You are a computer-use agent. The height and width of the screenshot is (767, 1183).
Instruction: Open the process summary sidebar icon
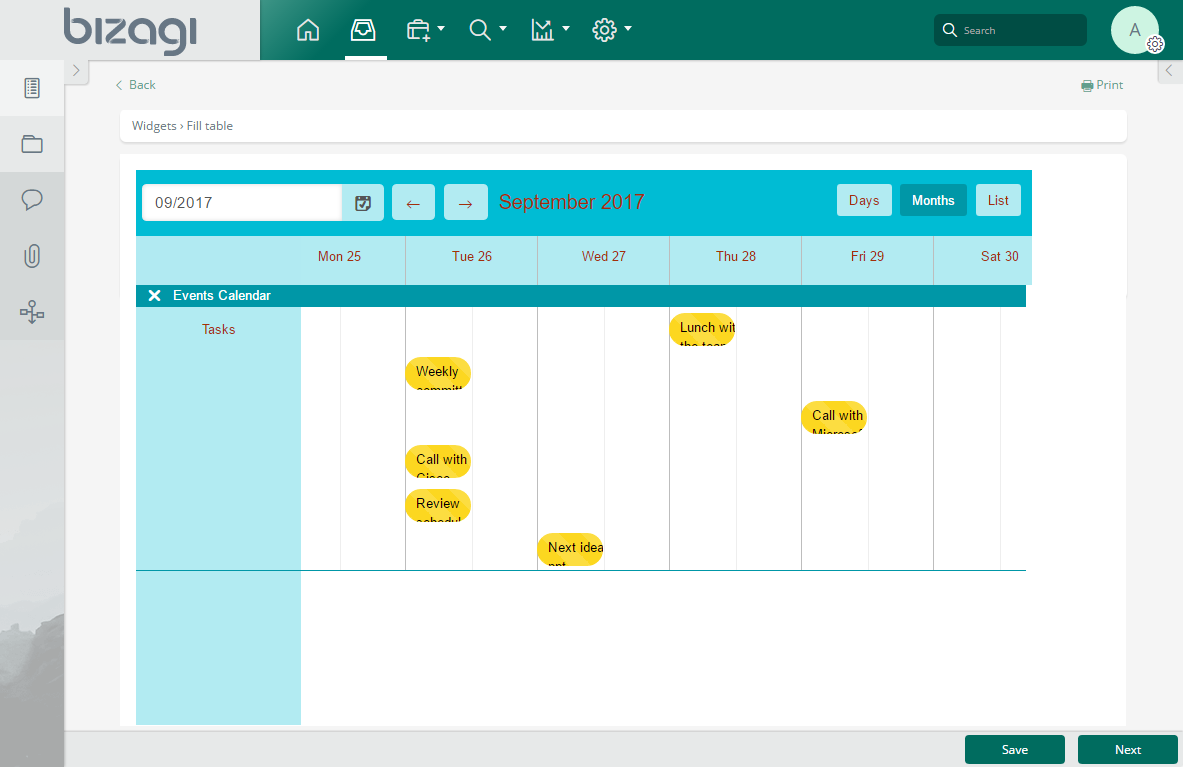32,88
